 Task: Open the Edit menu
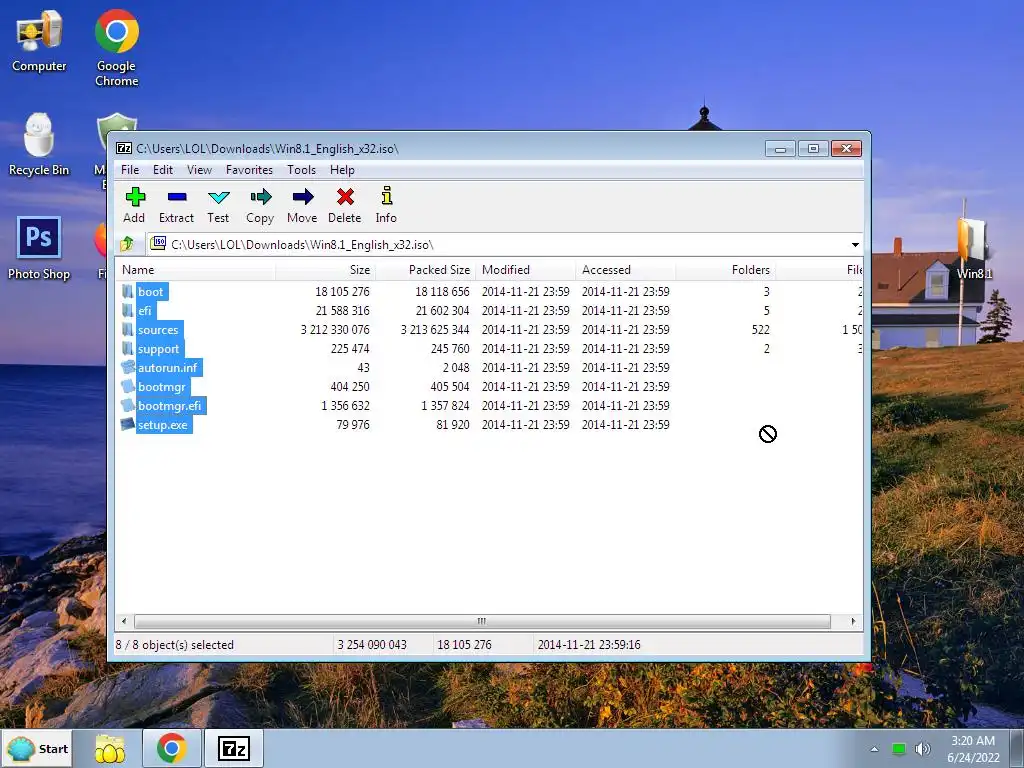pyautogui.click(x=163, y=170)
